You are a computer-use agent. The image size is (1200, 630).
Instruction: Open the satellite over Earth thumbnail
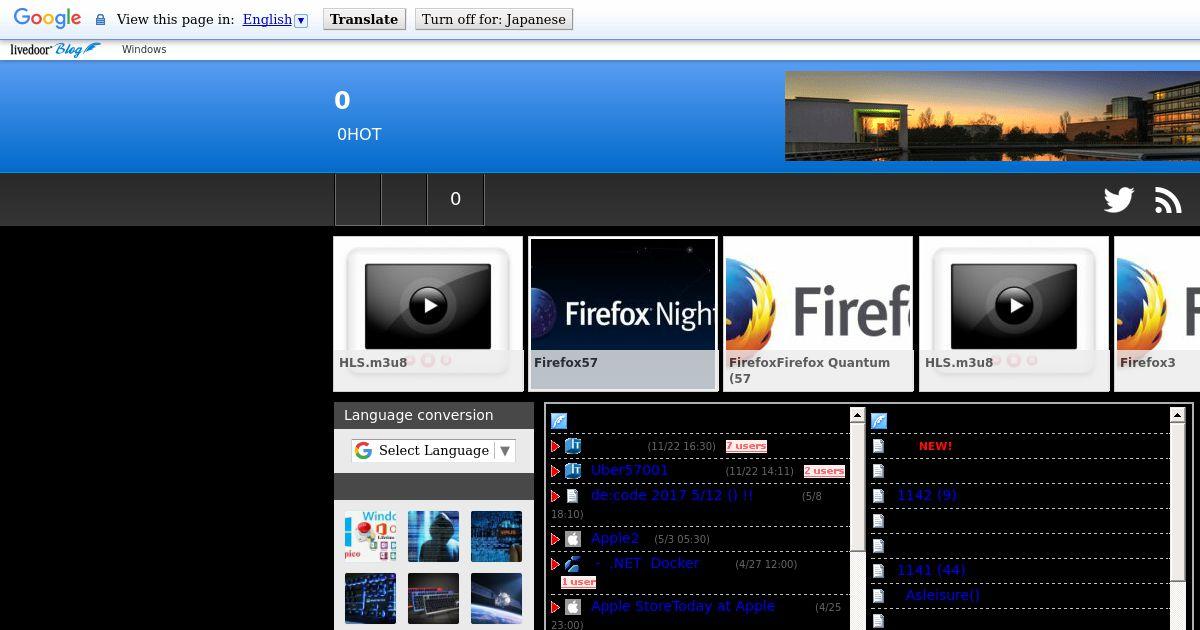496,598
